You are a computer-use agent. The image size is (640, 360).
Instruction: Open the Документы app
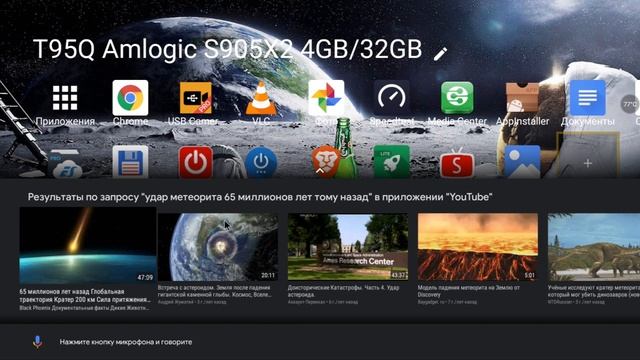587,98
